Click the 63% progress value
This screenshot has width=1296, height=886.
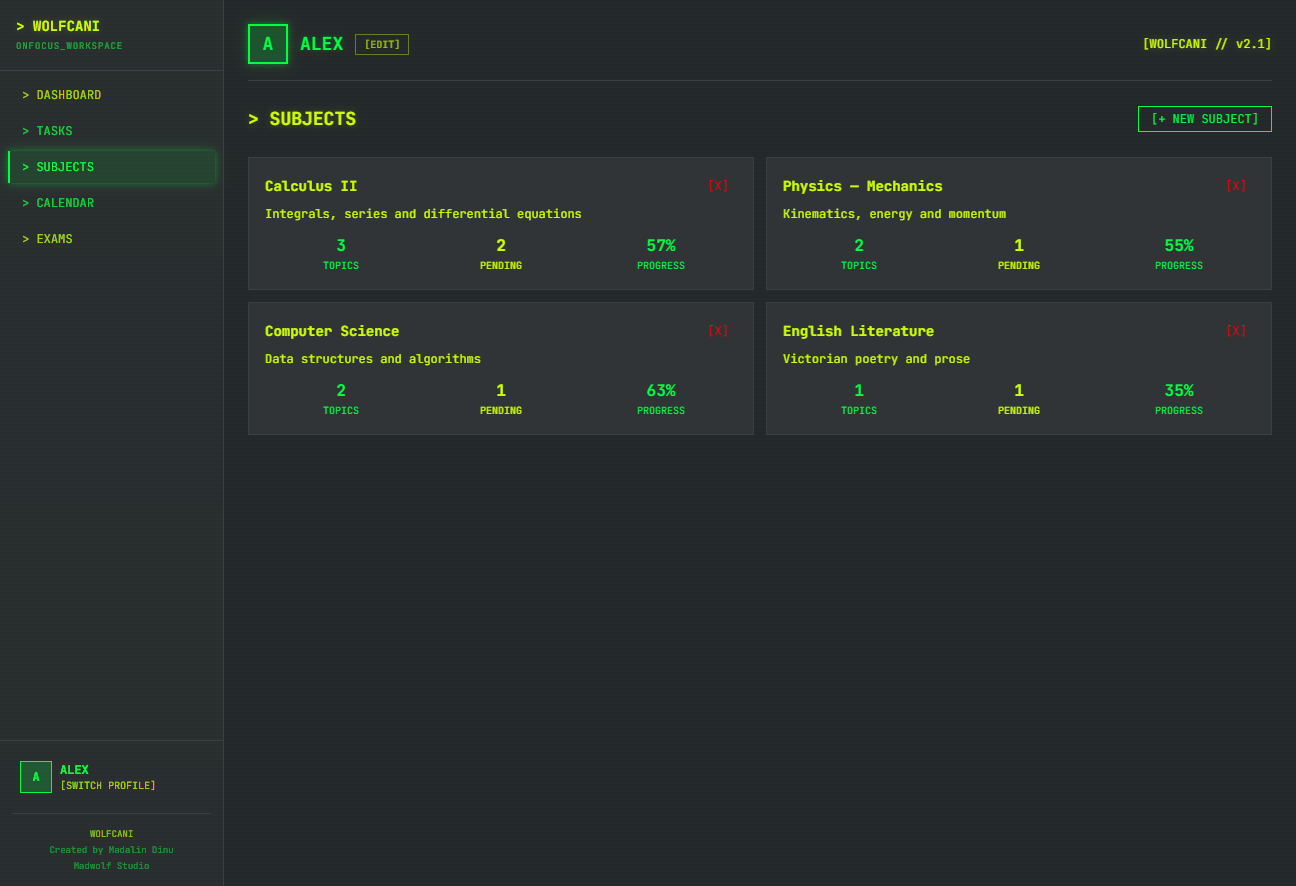(x=661, y=391)
